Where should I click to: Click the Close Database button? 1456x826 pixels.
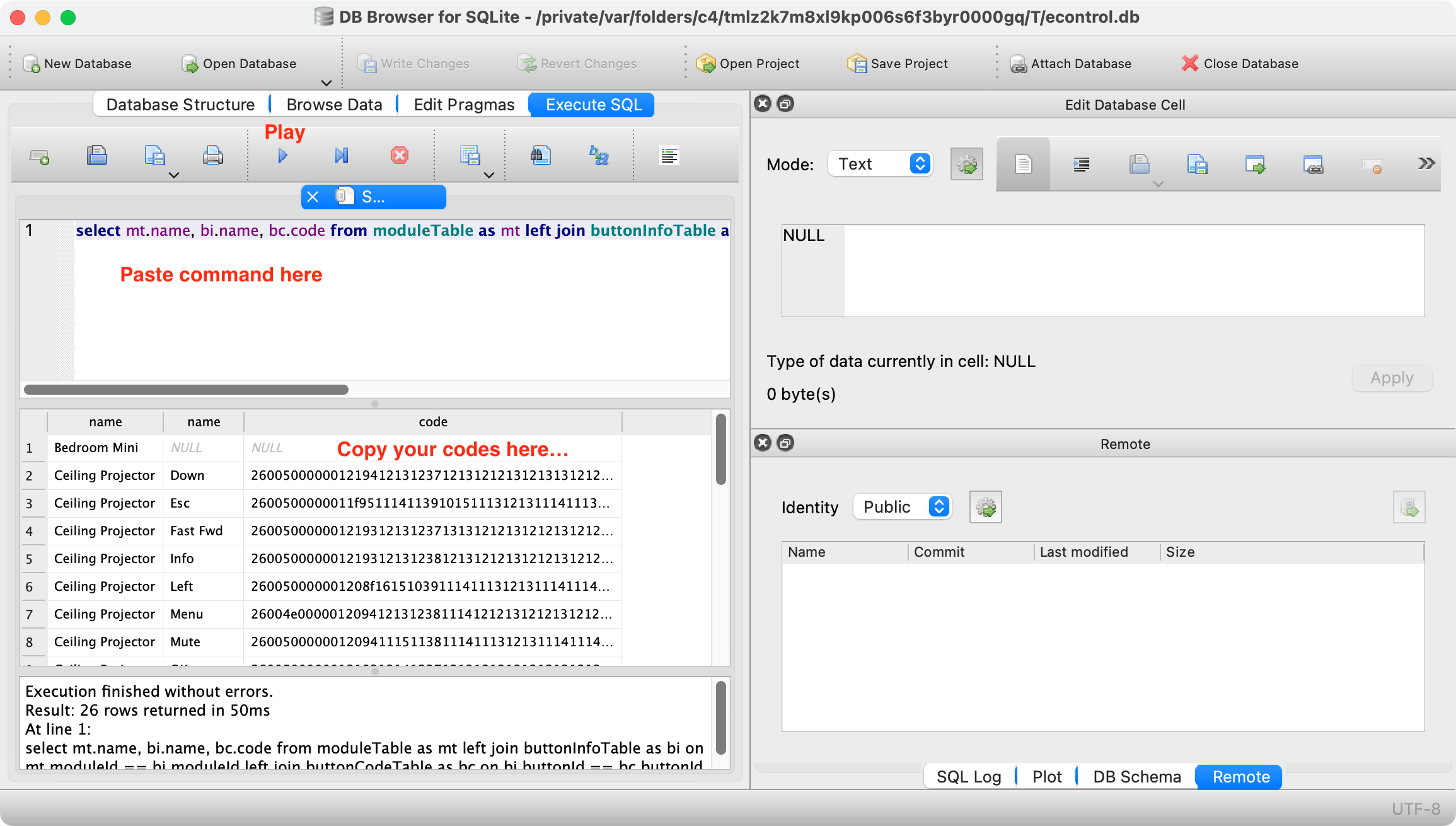tap(1240, 64)
